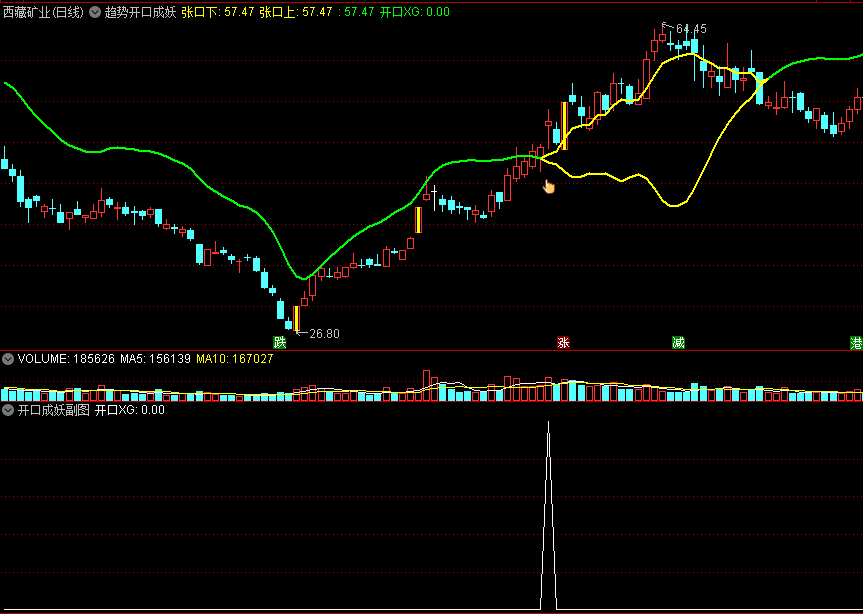Select 开口XG: 0.00 in the sub-chart header
The height and width of the screenshot is (614, 863).
(x=129, y=410)
